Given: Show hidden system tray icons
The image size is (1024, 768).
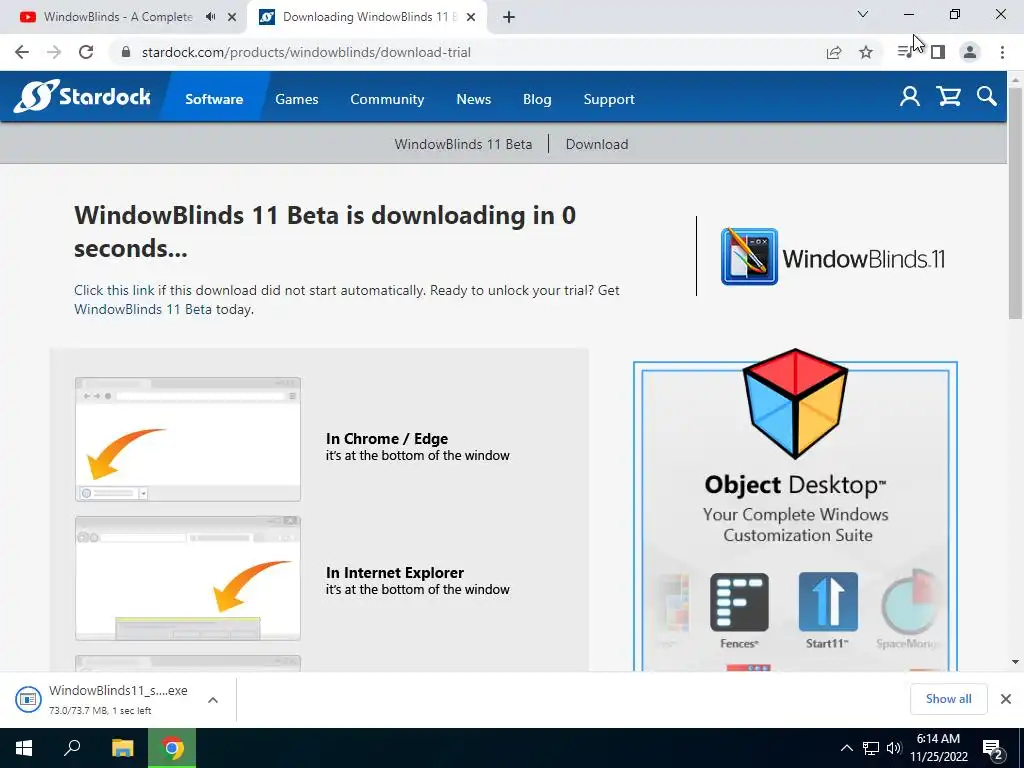Looking at the screenshot, I should (x=846, y=748).
